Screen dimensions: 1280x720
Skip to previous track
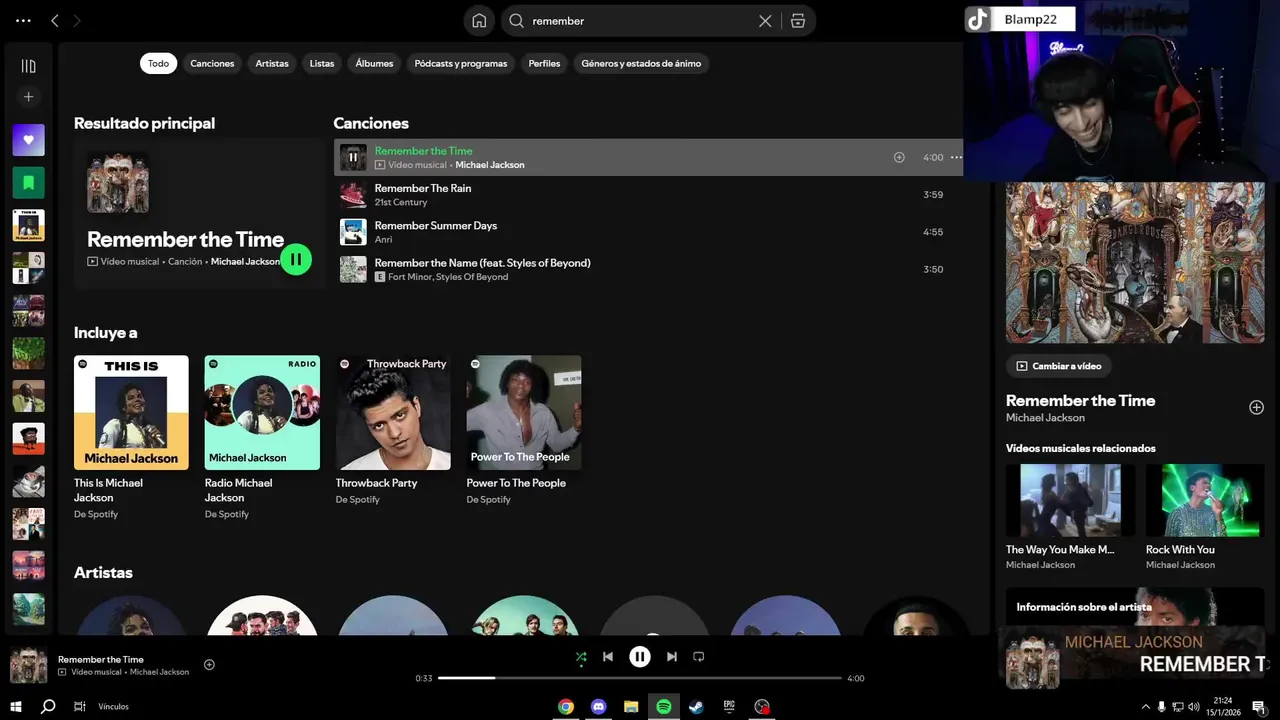point(608,657)
